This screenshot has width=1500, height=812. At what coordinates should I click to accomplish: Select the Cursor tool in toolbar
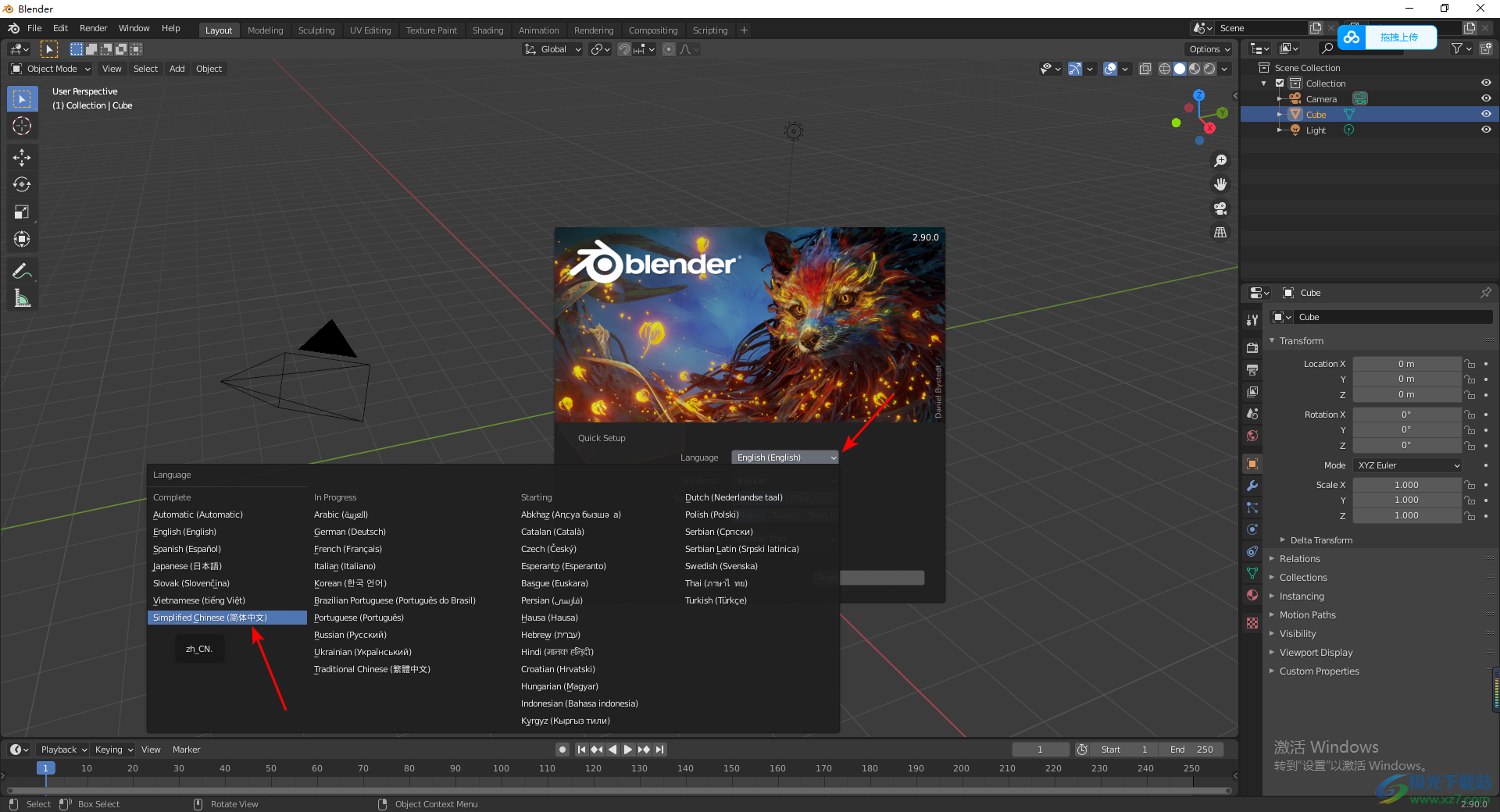pyautogui.click(x=22, y=126)
